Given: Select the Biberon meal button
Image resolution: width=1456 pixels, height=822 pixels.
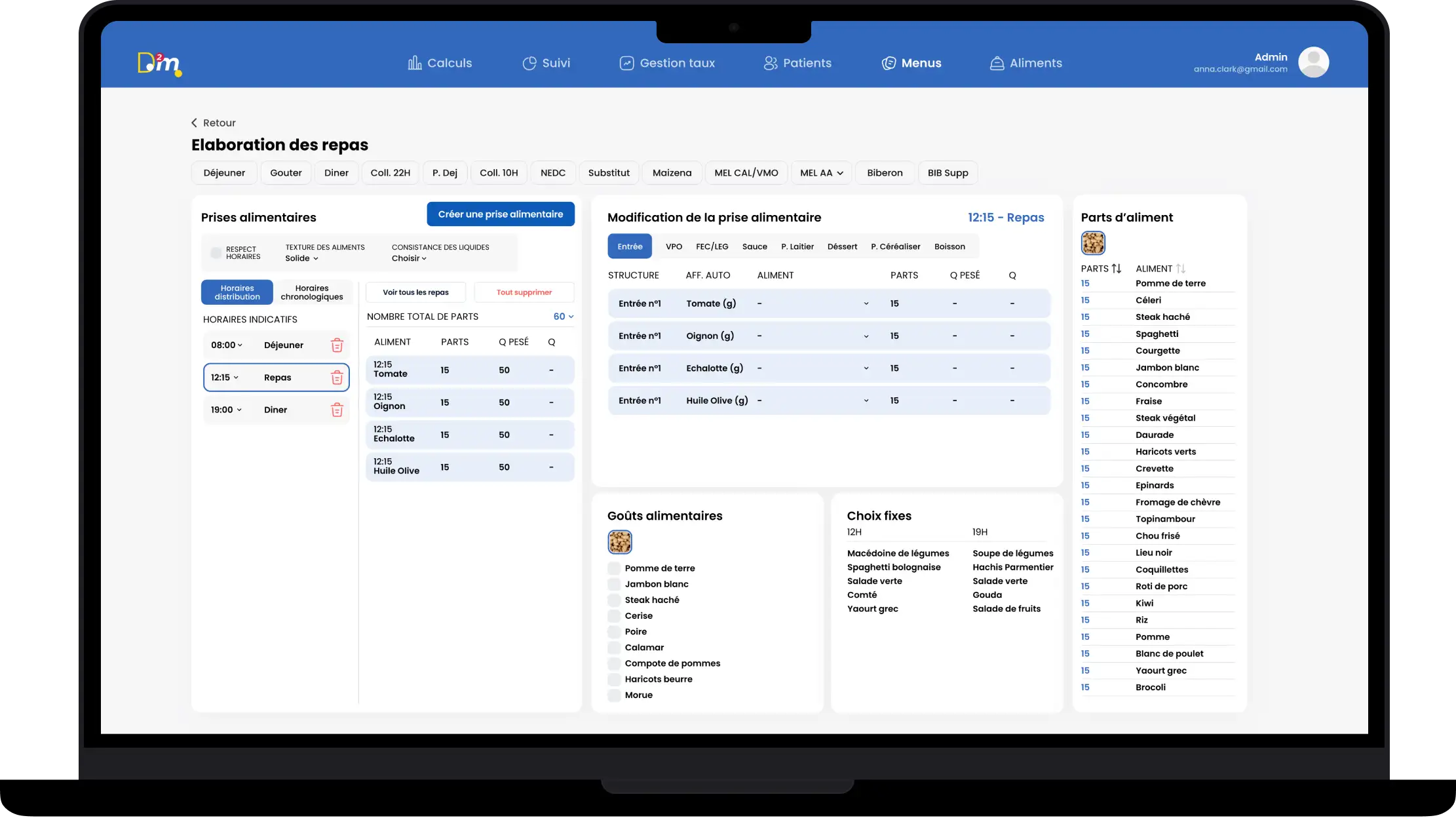Looking at the screenshot, I should tap(885, 173).
